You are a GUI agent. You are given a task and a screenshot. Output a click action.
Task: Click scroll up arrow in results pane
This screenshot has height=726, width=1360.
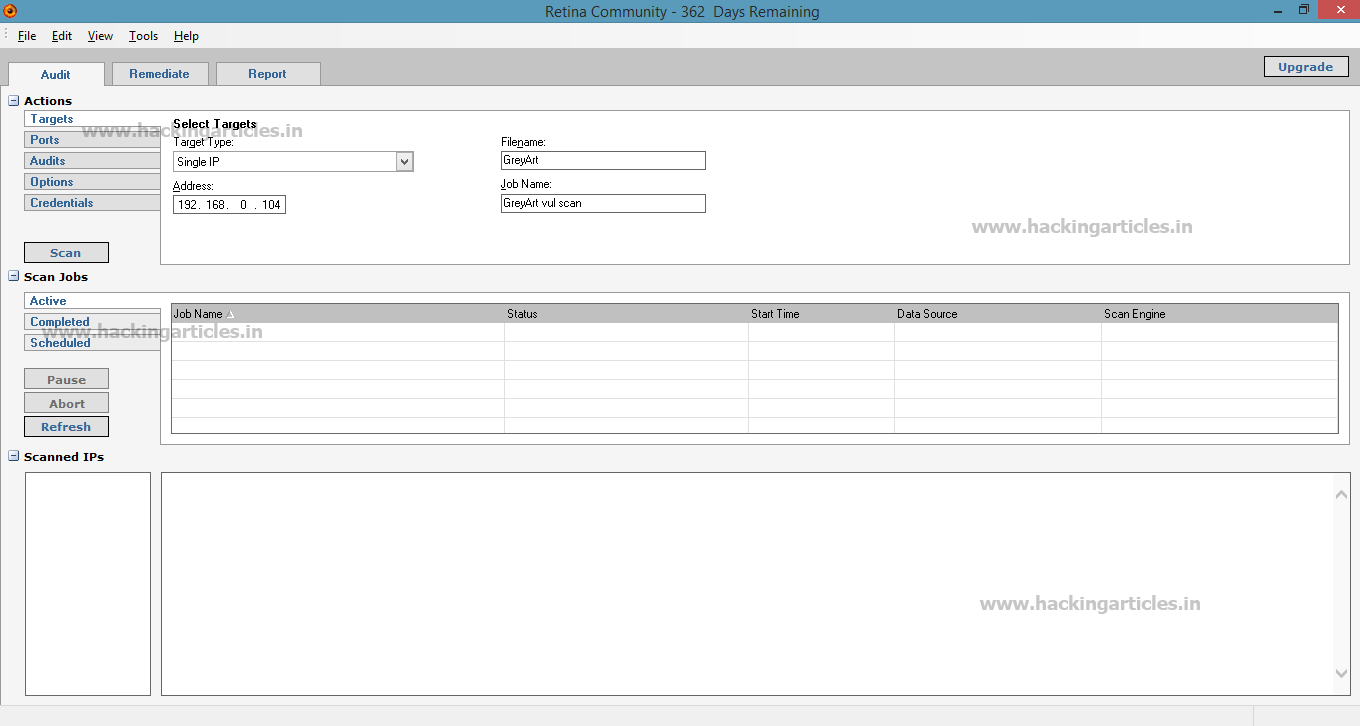(x=1342, y=494)
